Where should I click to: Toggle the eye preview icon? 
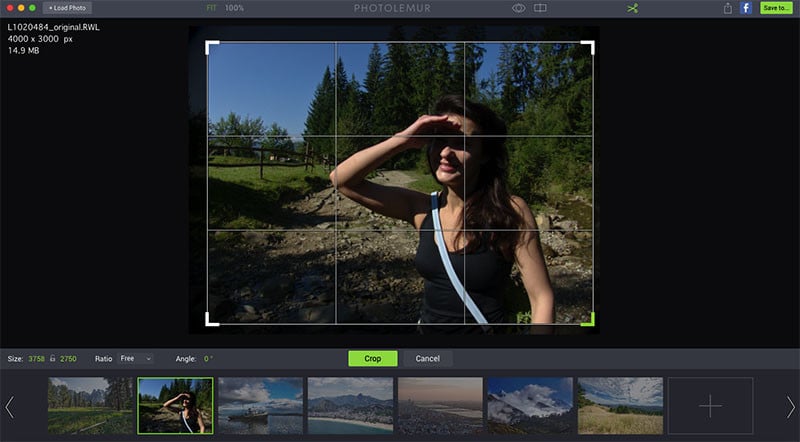(518, 8)
